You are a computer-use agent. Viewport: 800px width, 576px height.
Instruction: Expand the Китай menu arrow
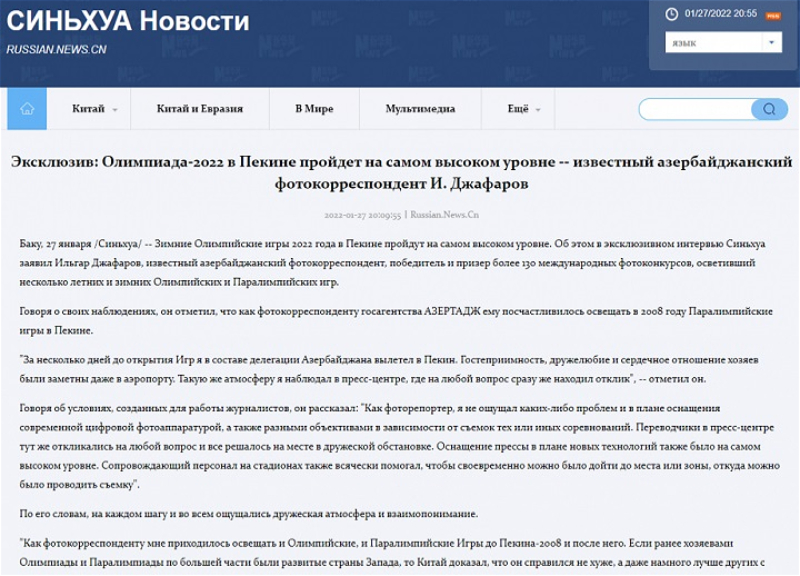click(x=115, y=110)
